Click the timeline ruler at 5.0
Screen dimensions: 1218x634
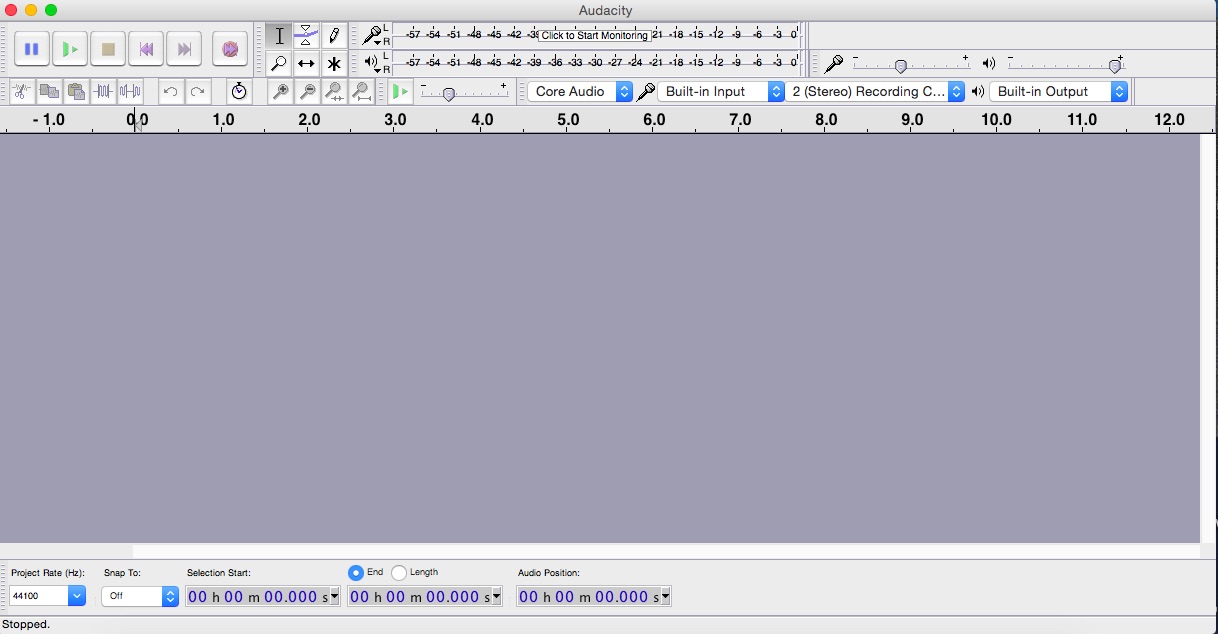click(x=568, y=120)
